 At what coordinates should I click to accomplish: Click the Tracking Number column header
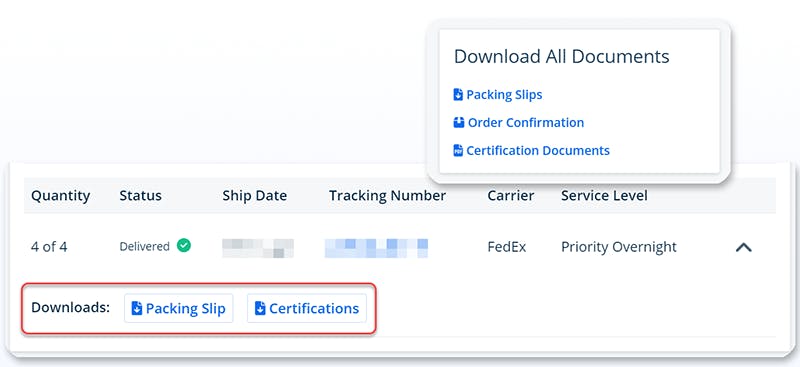point(388,195)
